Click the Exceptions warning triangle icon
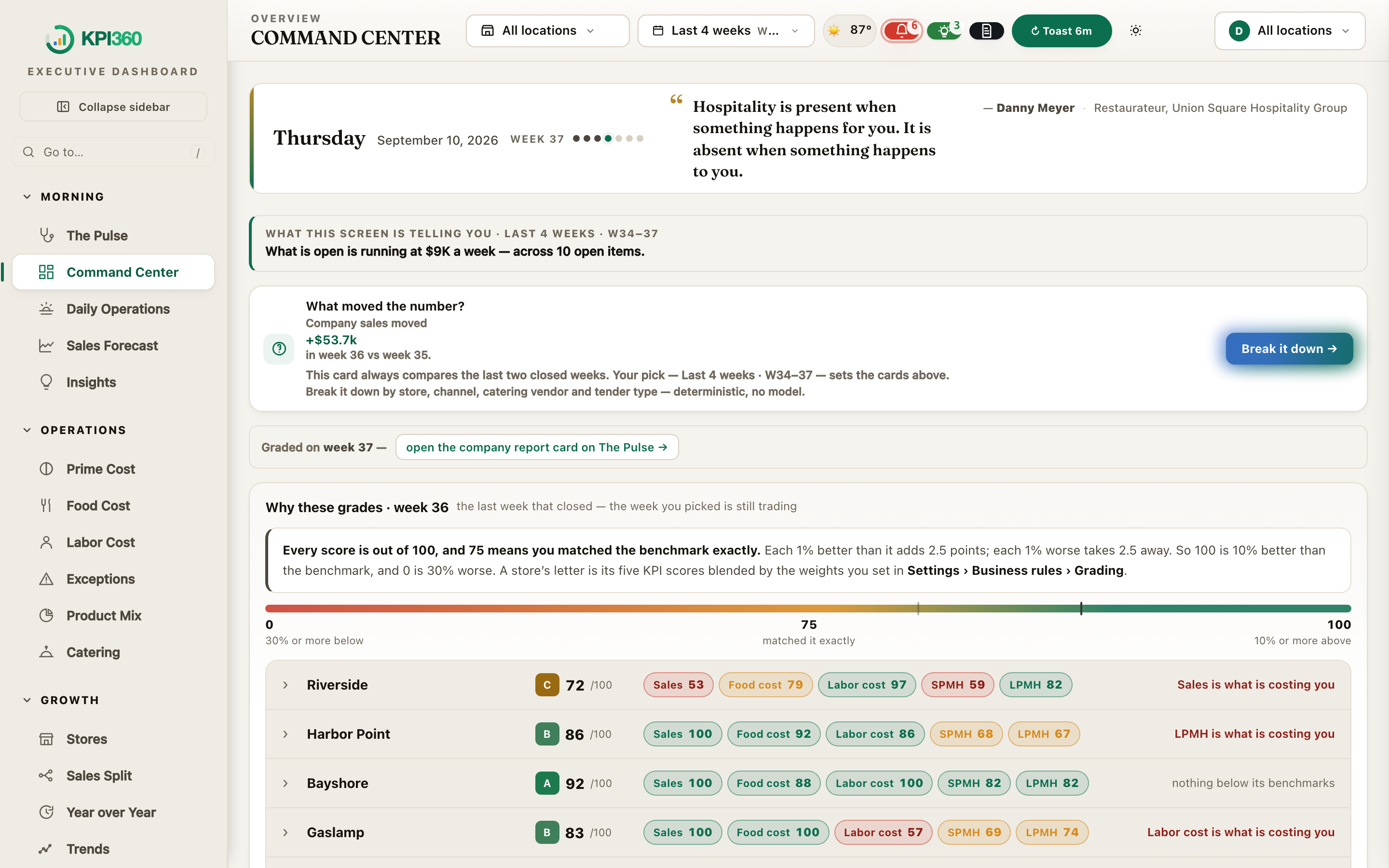The width and height of the screenshot is (1389, 868). coord(46,579)
